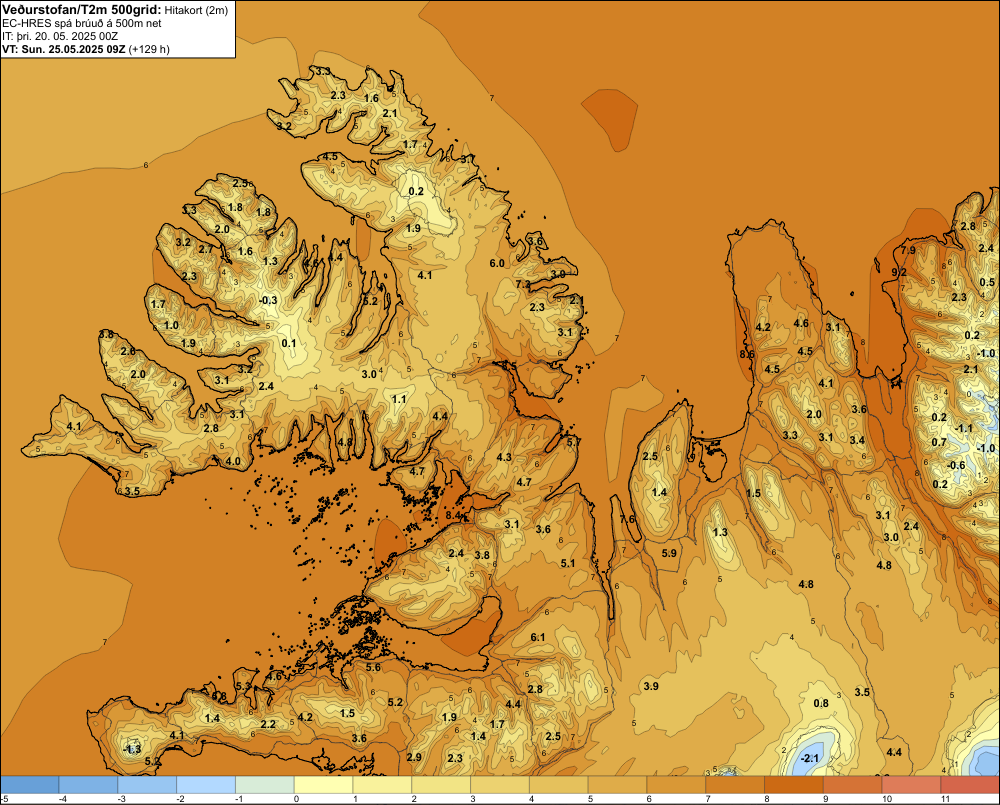Image resolution: width=1000 pixels, height=805 pixels.
Task: Click the '2.6' temperature value
Action: point(128,351)
